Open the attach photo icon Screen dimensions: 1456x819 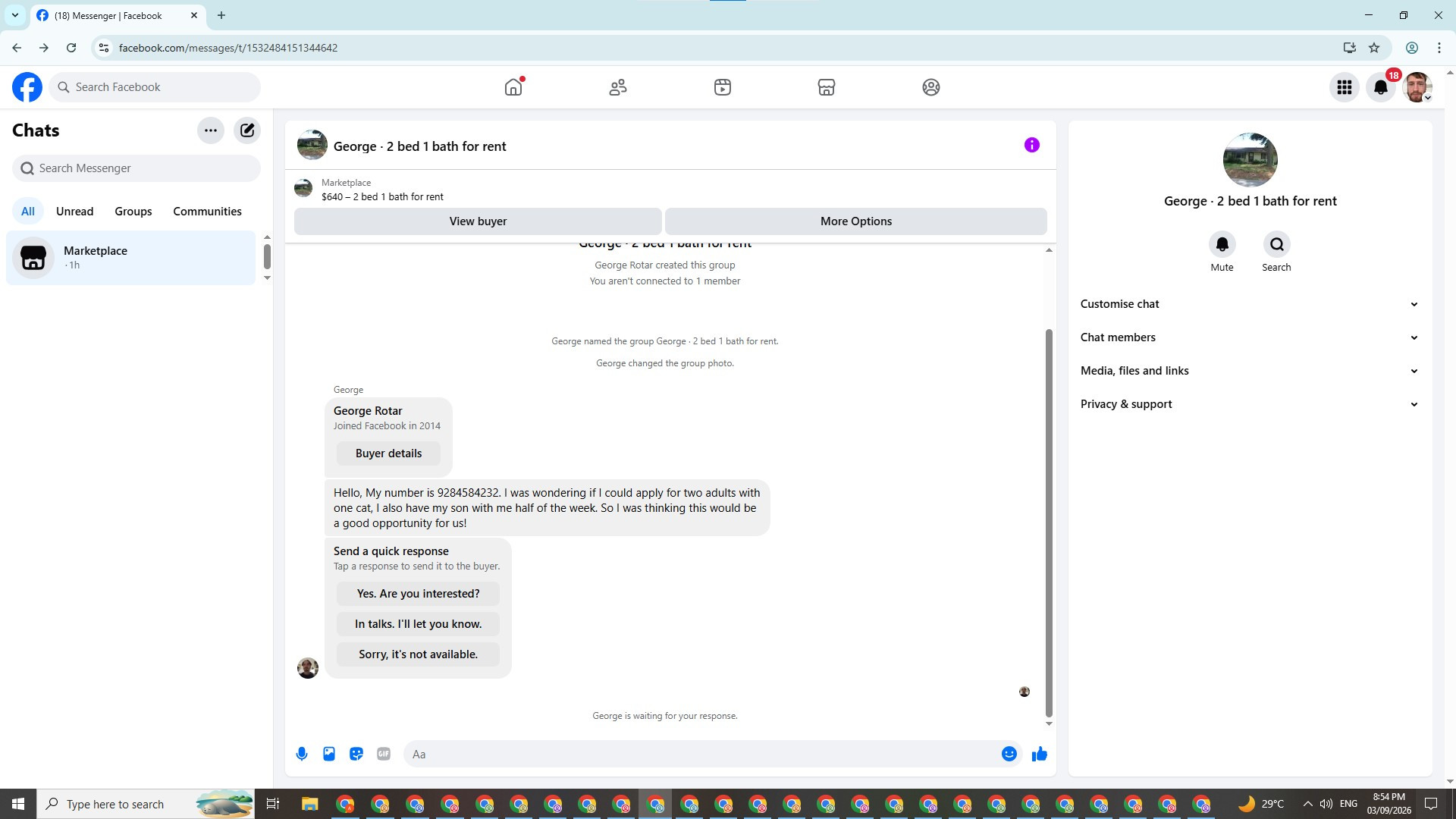tap(329, 754)
